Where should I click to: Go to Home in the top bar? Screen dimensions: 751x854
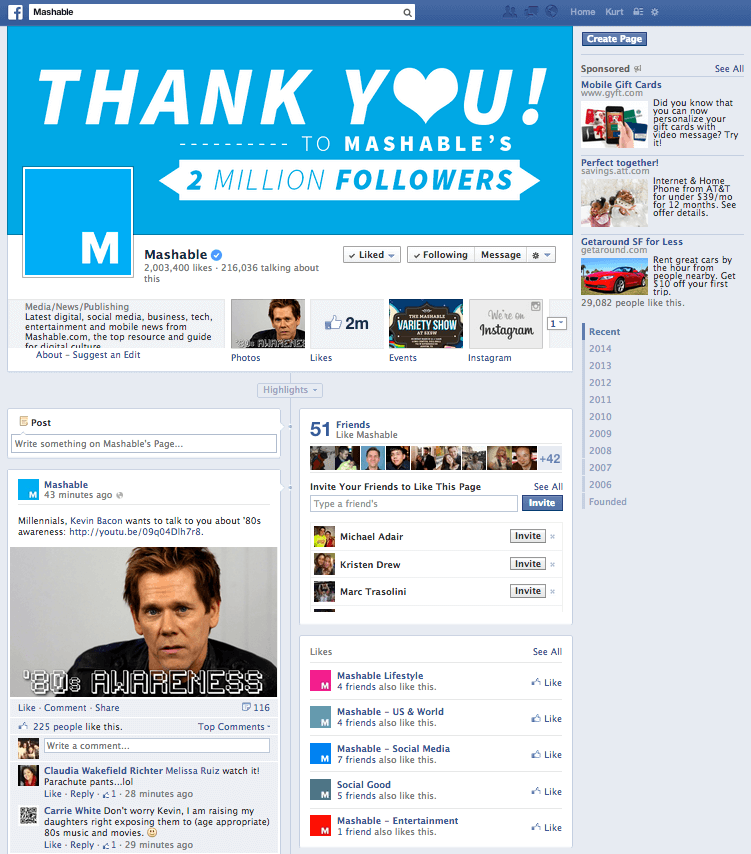(x=582, y=12)
